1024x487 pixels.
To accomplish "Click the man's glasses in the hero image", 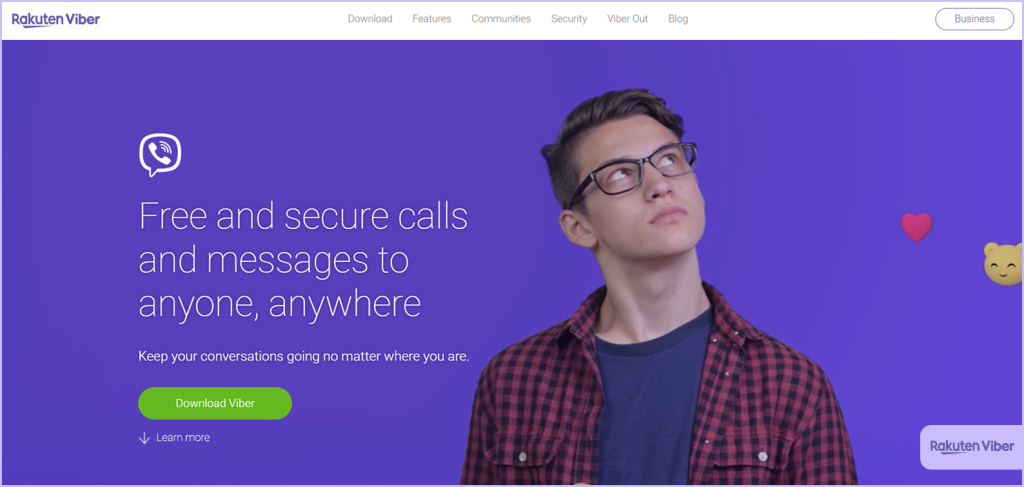I will [x=632, y=171].
